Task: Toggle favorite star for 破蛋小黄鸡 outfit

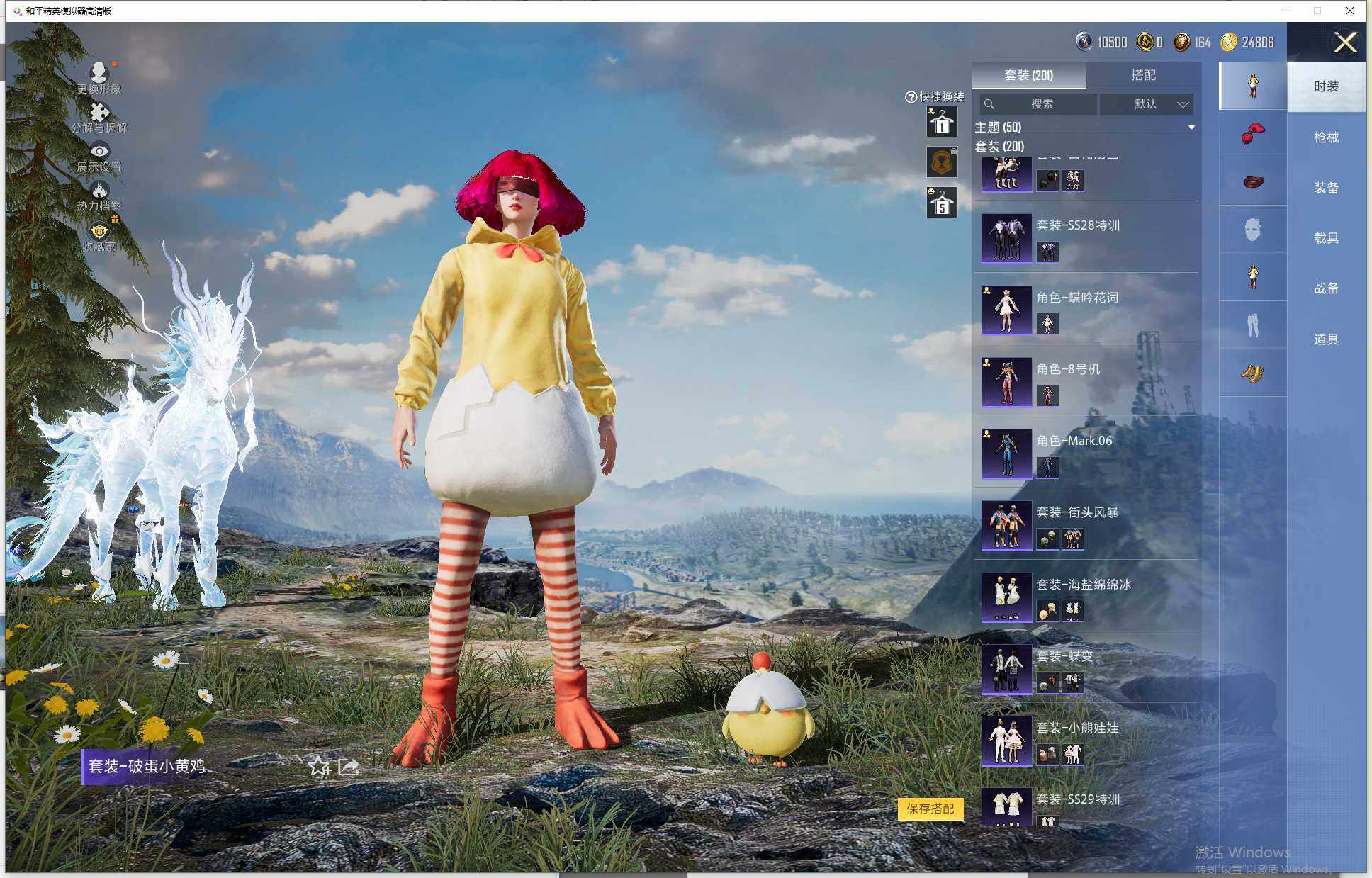Action: tap(319, 767)
